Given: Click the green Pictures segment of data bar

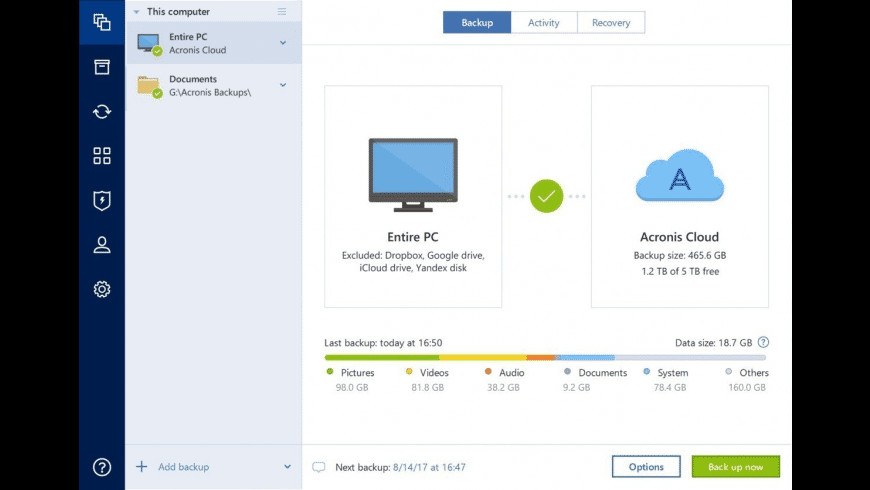Looking at the screenshot, I should click(x=382, y=357).
